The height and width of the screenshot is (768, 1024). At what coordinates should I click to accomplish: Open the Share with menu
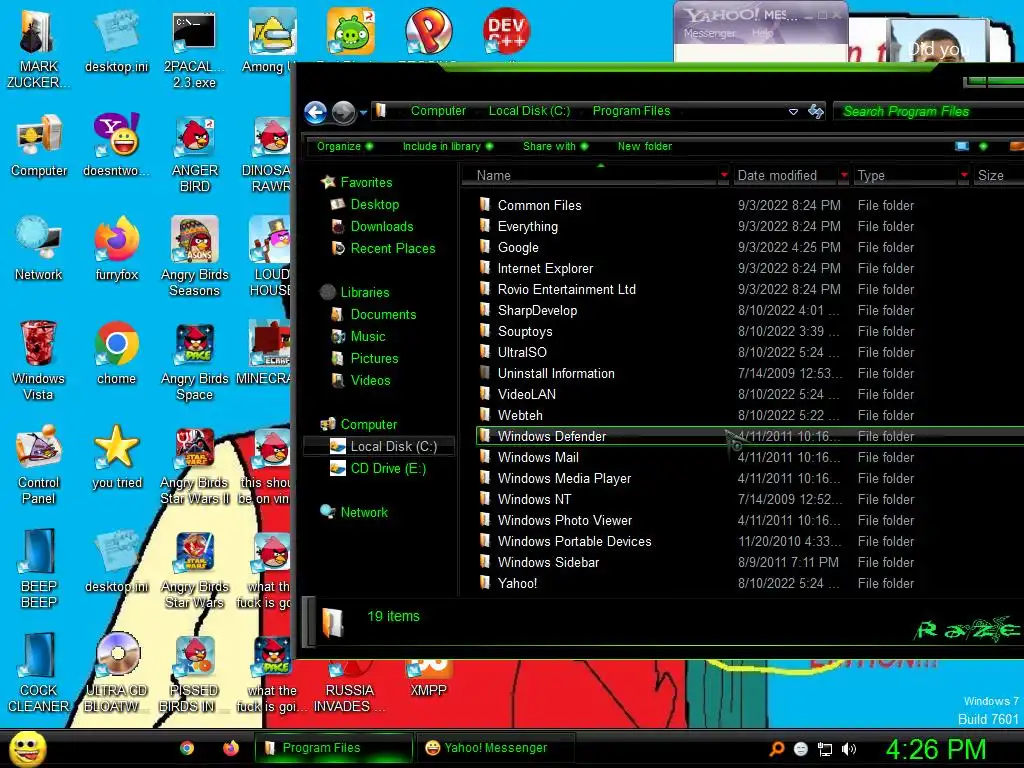coord(555,146)
